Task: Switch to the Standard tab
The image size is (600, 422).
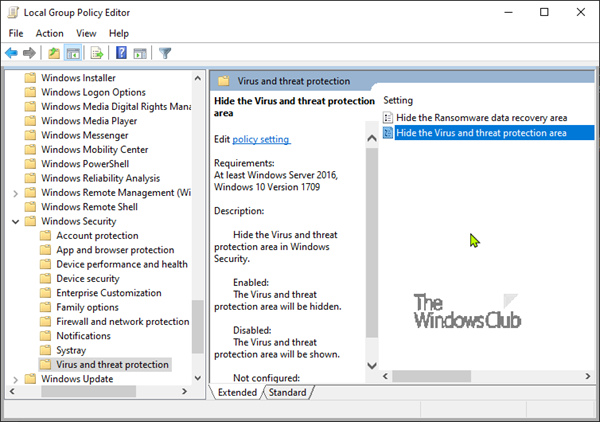Action: click(287, 392)
